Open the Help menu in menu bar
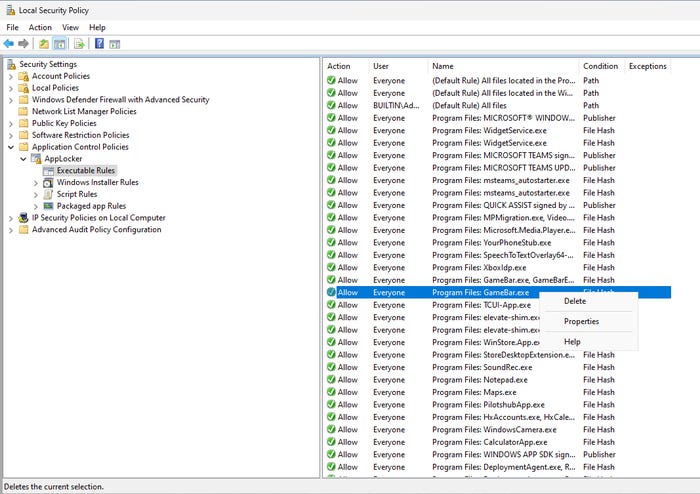This screenshot has height=494, width=700. pyautogui.click(x=97, y=28)
